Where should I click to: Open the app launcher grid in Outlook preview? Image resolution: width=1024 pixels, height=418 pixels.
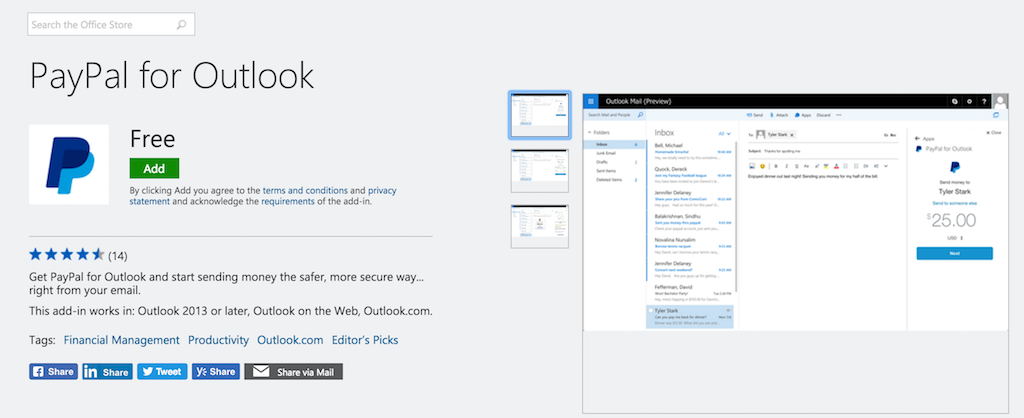click(590, 101)
